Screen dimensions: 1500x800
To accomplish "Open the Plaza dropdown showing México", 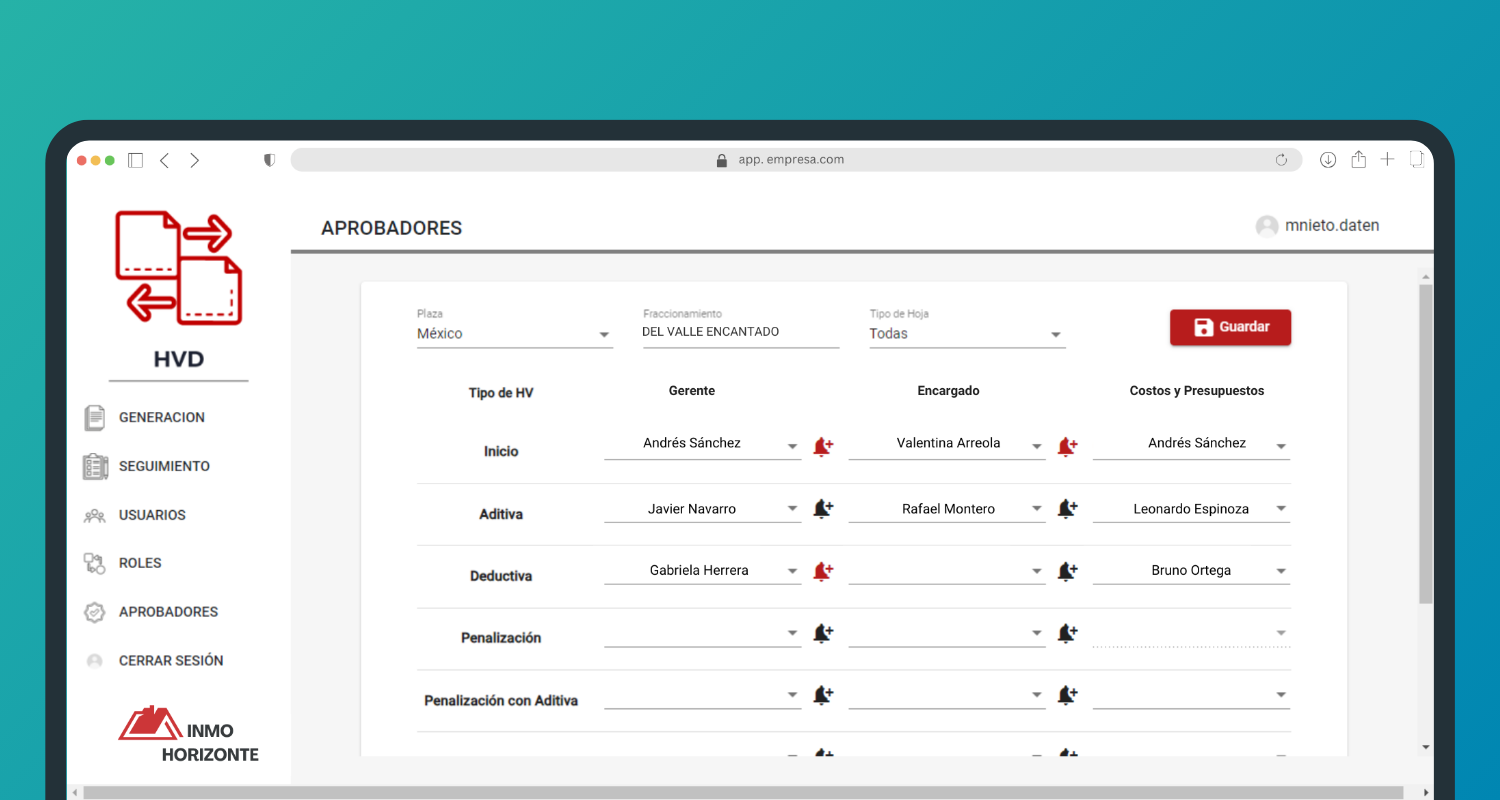I will (x=513, y=334).
